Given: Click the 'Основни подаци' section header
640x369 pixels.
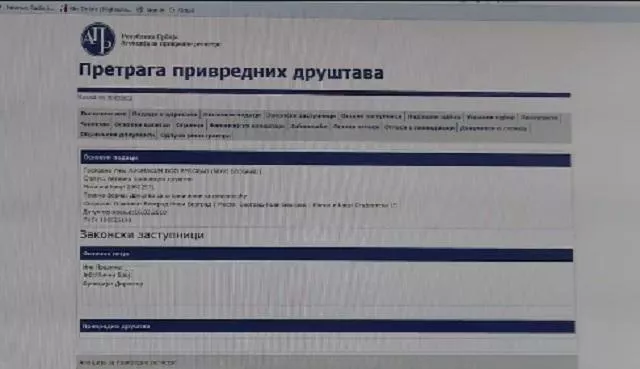Looking at the screenshot, I should [x=325, y=158].
